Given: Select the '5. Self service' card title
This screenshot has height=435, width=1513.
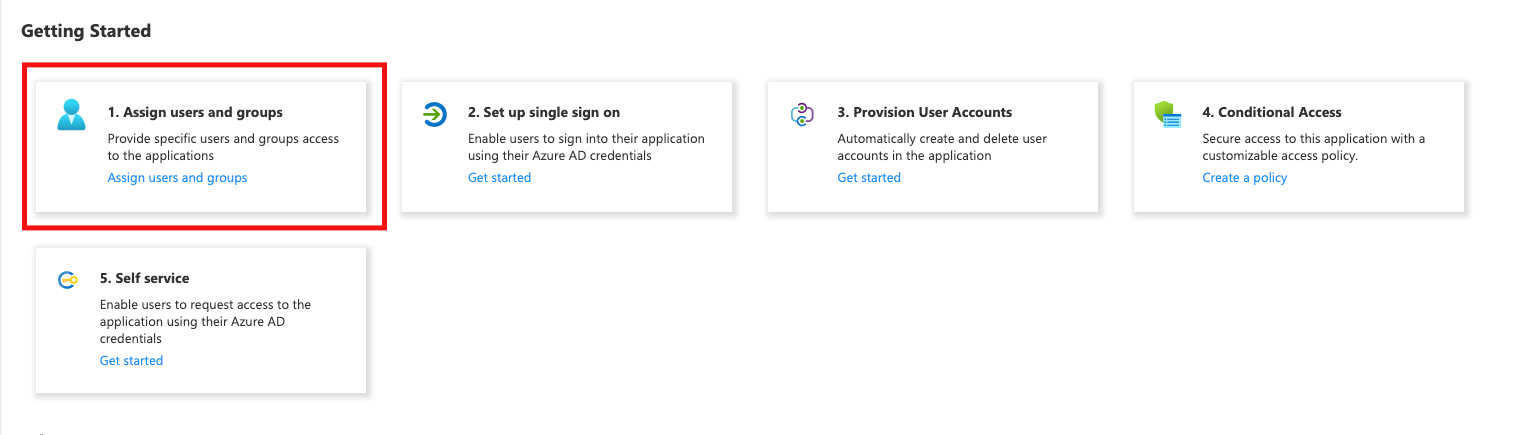Looking at the screenshot, I should [x=144, y=278].
